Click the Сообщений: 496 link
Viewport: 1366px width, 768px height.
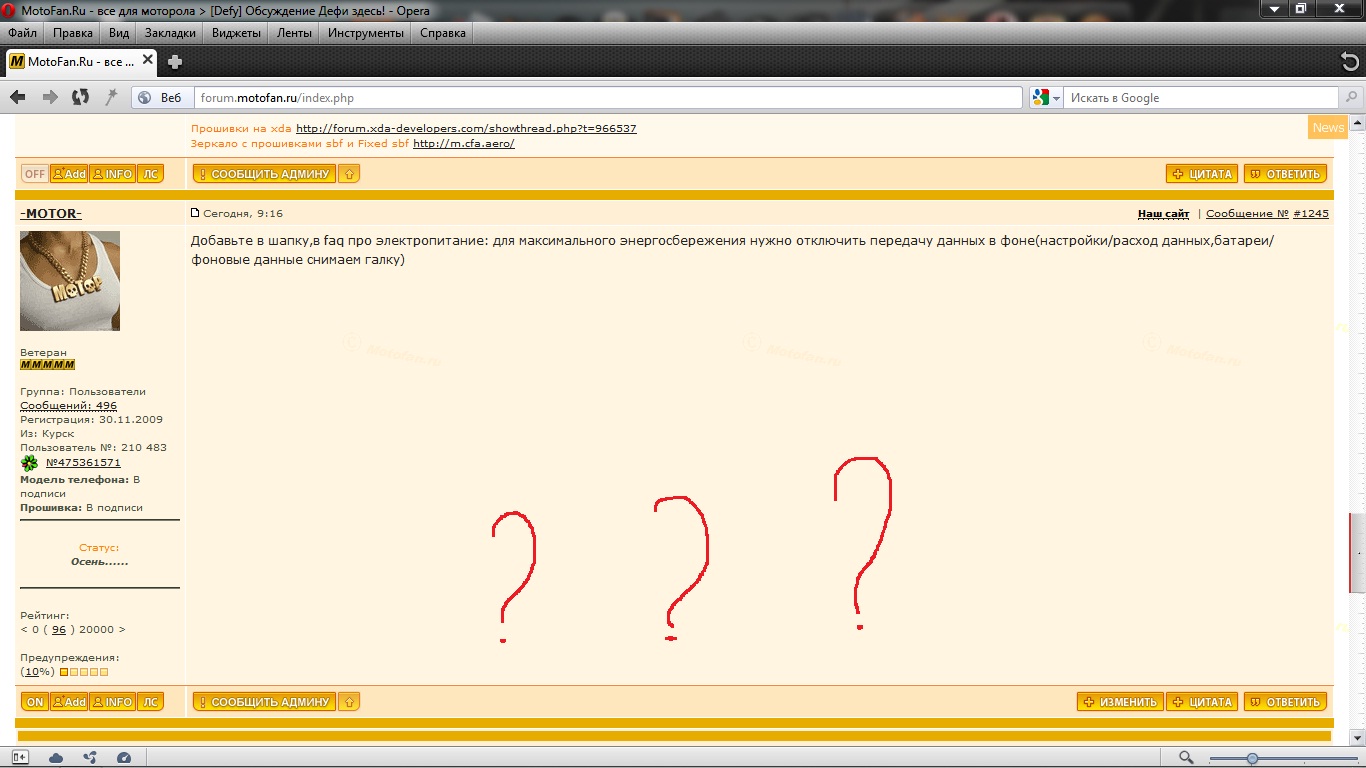coord(68,405)
